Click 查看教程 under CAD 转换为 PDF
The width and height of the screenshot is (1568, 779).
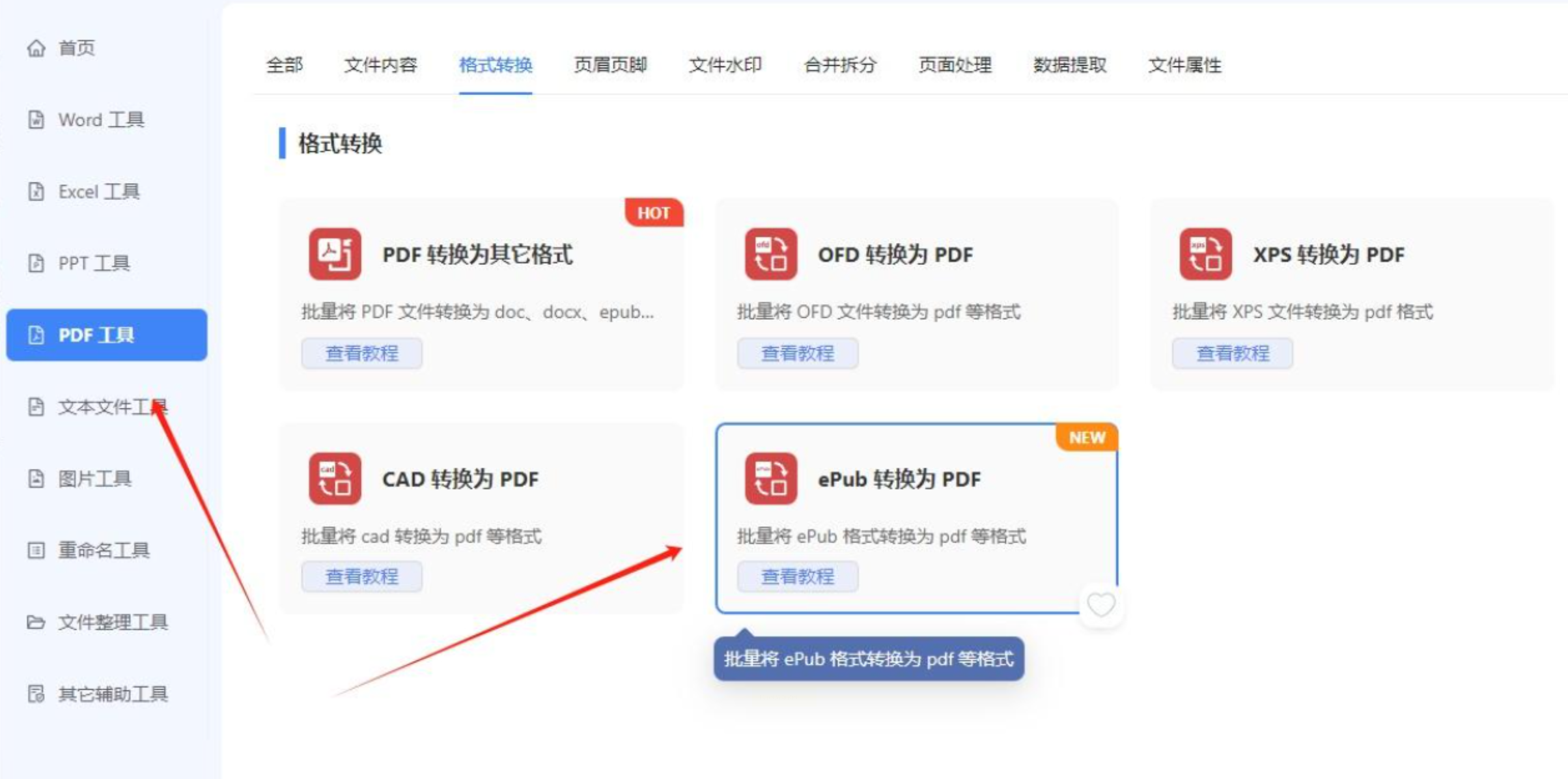(361, 576)
